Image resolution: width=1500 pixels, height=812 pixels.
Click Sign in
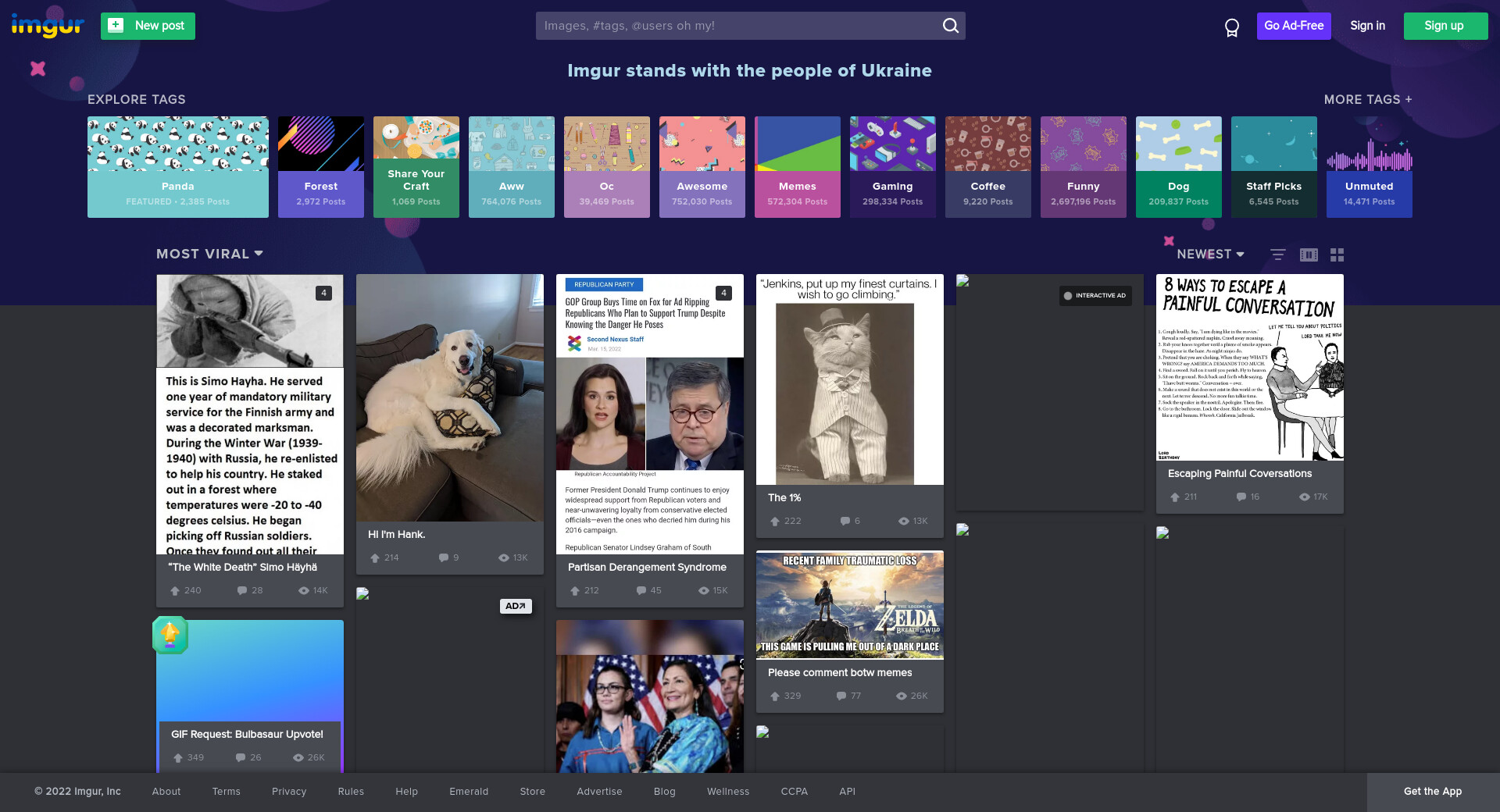click(1367, 26)
